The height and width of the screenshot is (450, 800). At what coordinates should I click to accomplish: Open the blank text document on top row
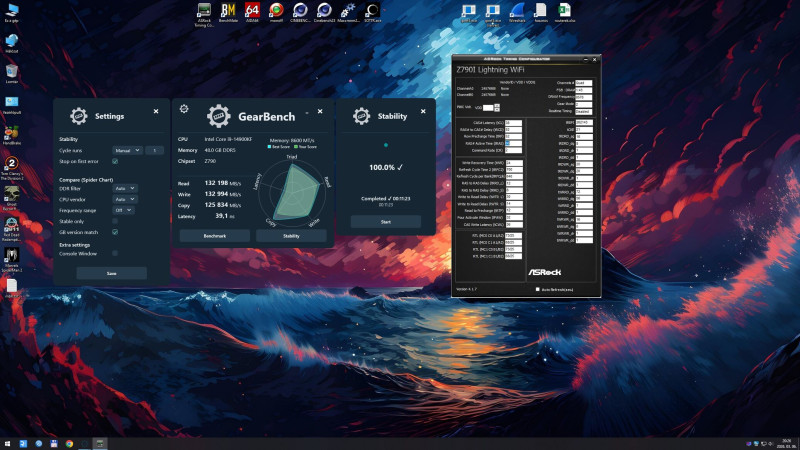tap(541, 10)
